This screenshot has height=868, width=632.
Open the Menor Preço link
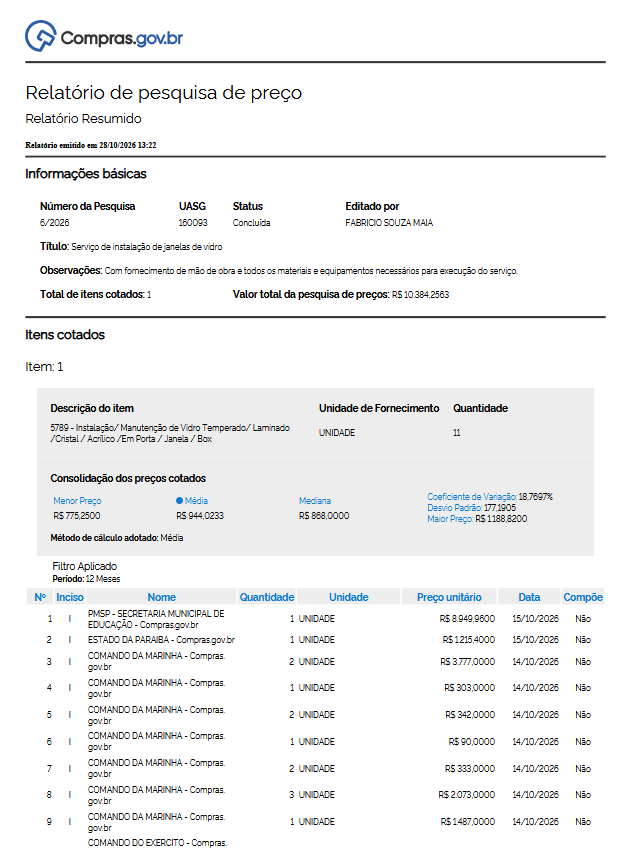77,501
